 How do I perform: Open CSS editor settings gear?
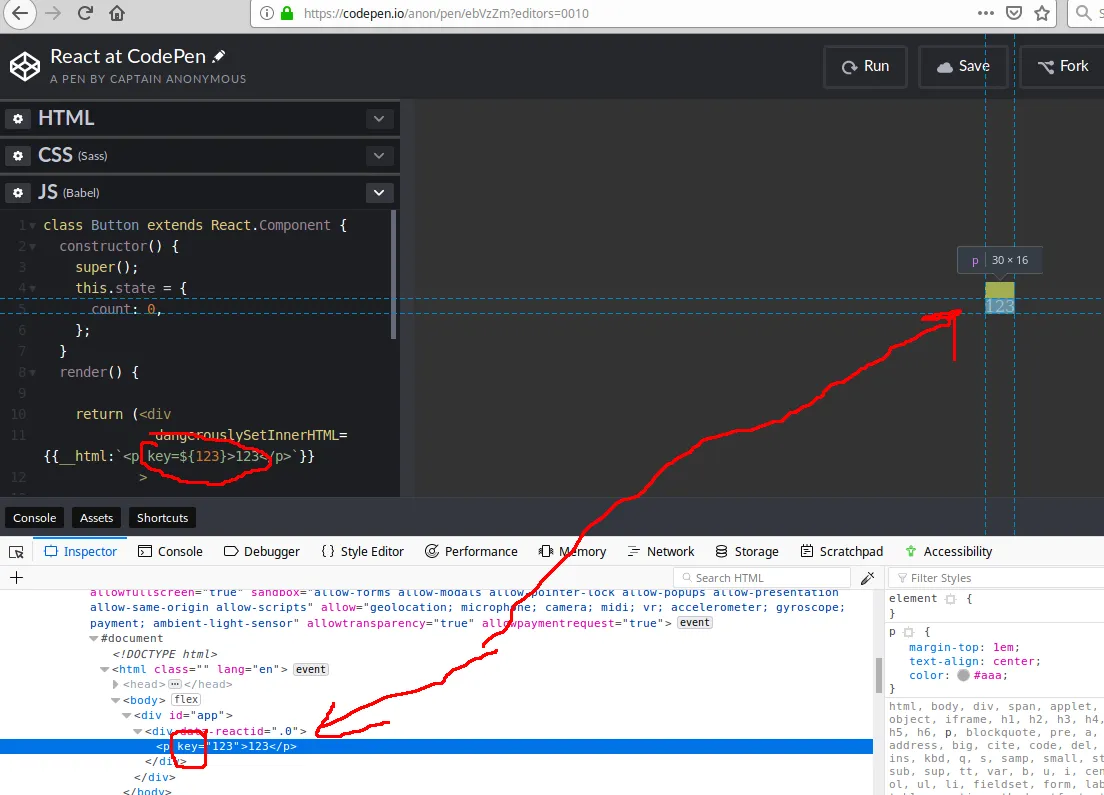pos(18,156)
